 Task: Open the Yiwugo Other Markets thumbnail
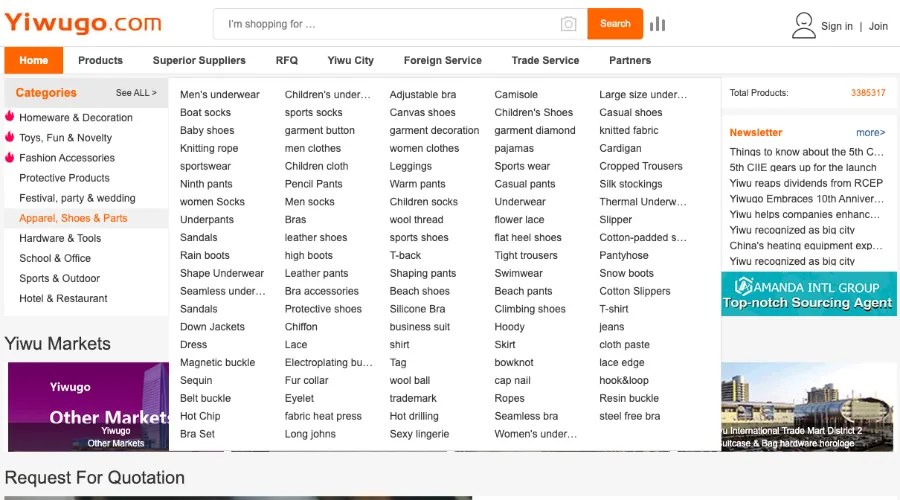(88, 406)
